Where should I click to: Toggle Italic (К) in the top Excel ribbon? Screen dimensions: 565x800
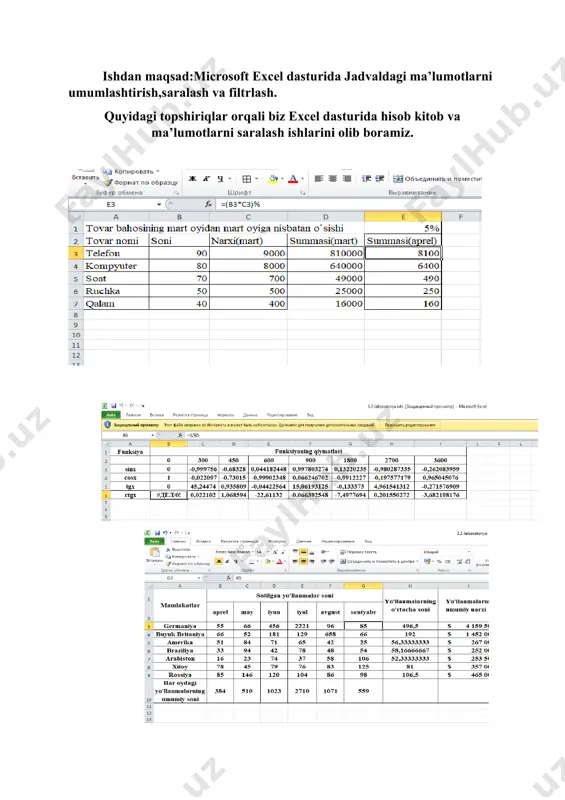[206, 179]
